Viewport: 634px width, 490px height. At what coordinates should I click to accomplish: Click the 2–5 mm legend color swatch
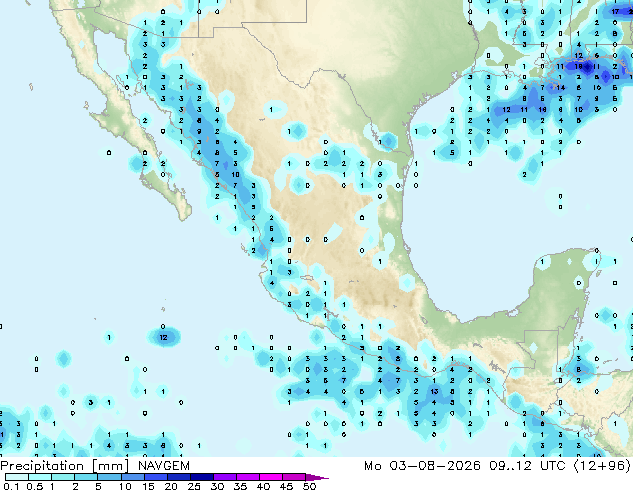click(86, 477)
